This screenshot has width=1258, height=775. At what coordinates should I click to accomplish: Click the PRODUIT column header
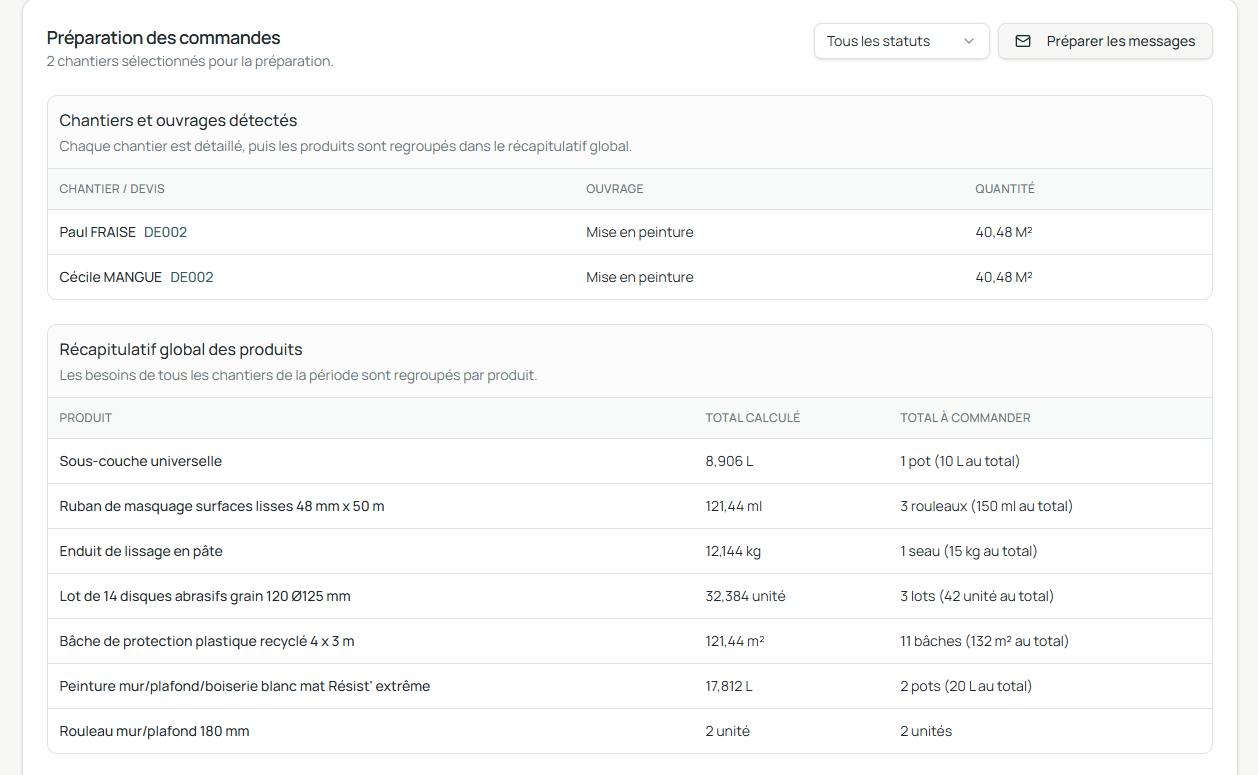pyautogui.click(x=86, y=418)
